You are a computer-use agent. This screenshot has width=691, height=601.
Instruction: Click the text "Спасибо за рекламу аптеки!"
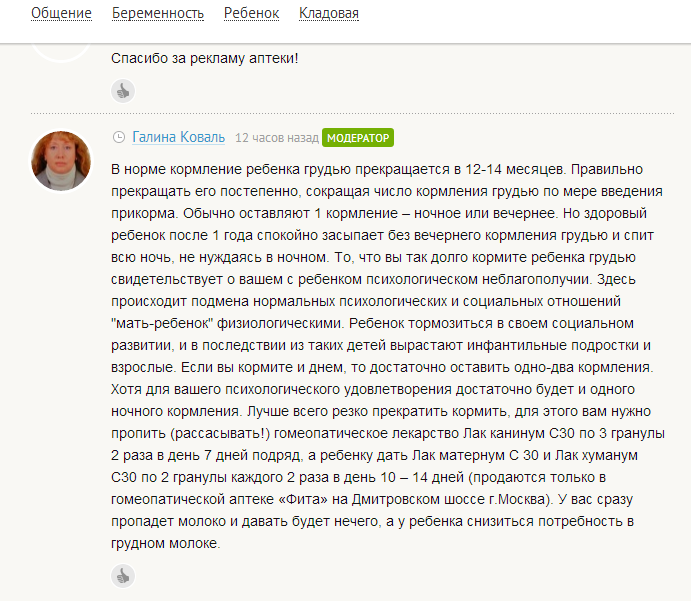[205, 57]
